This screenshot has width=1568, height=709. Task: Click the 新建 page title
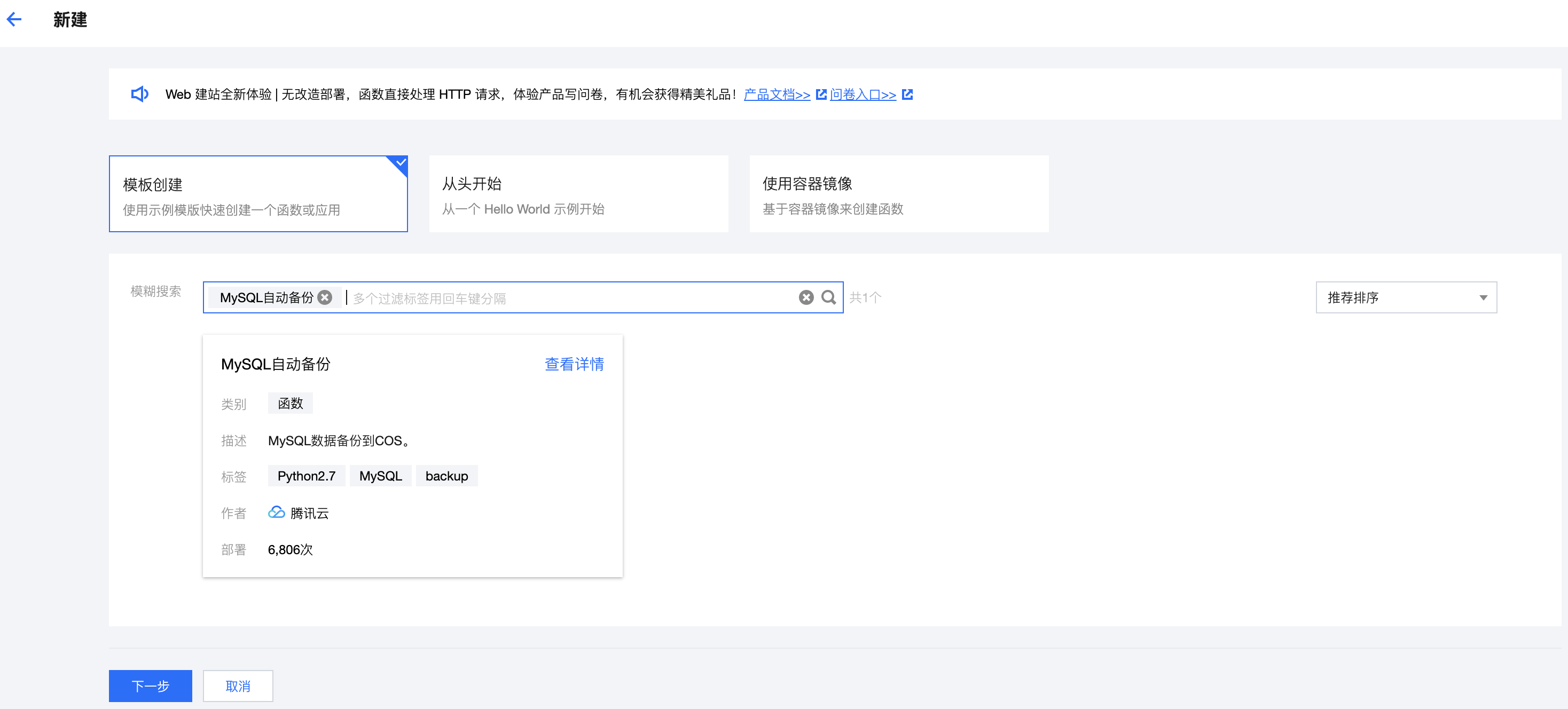click(x=70, y=20)
